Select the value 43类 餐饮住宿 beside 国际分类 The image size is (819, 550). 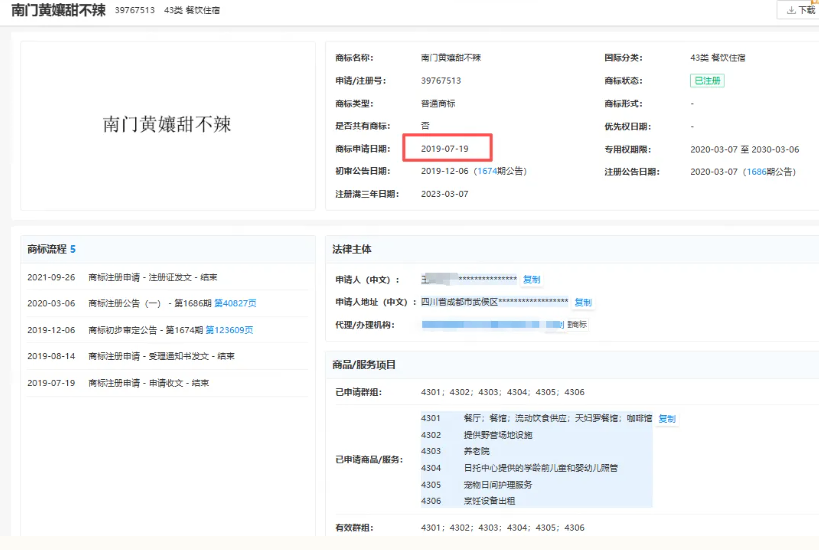(x=718, y=58)
